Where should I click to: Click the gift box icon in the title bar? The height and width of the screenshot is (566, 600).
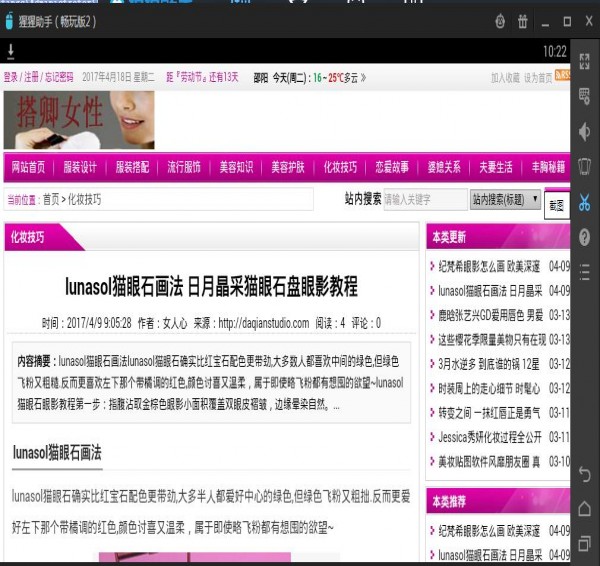click(522, 21)
